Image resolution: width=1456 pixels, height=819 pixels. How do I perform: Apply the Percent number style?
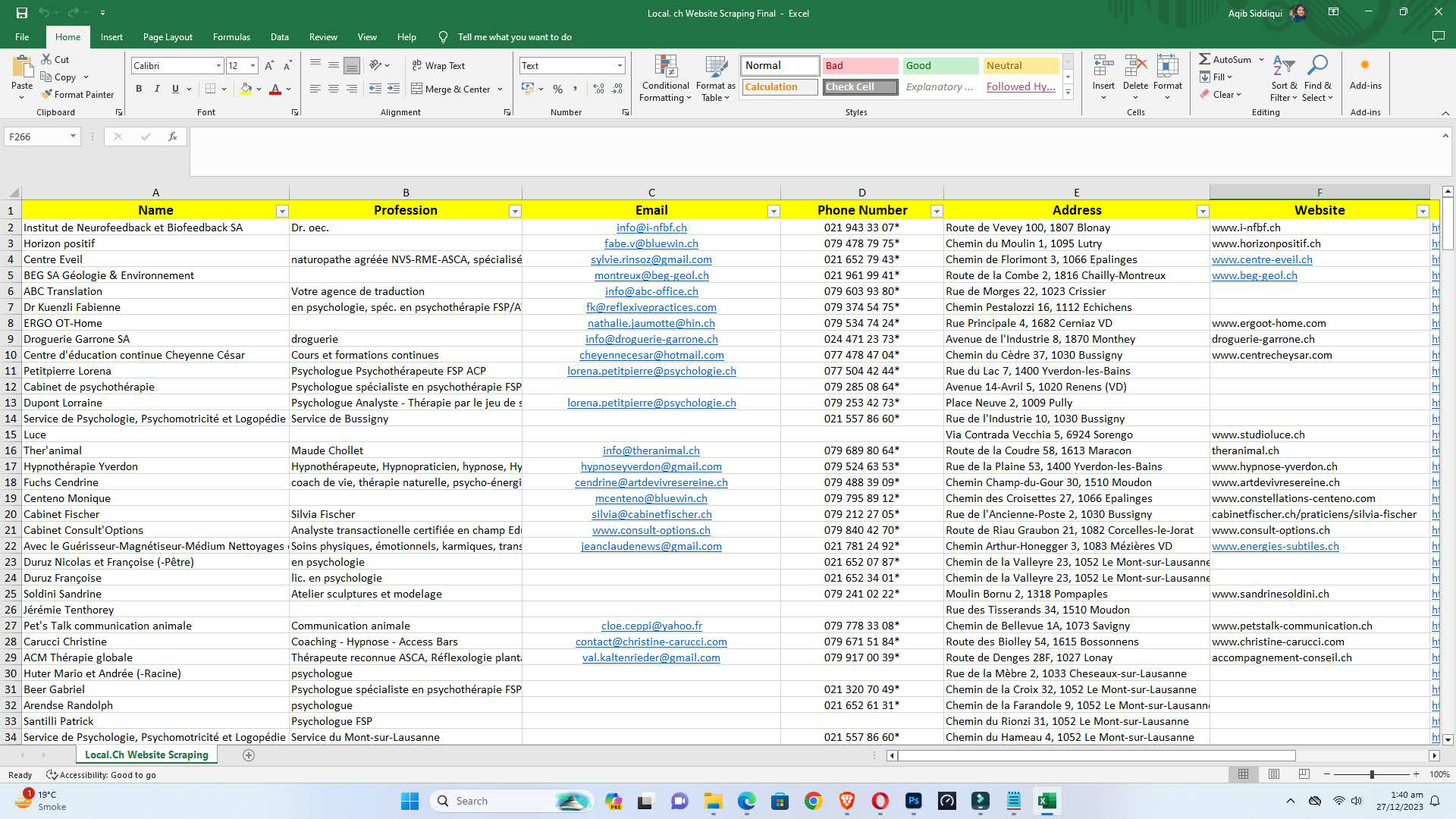(557, 89)
